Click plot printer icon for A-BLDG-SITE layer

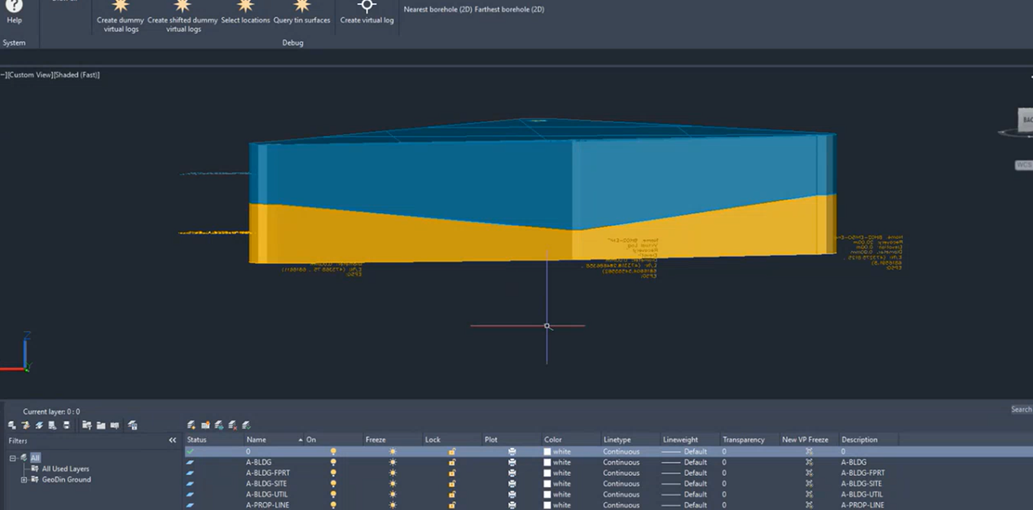tap(512, 484)
